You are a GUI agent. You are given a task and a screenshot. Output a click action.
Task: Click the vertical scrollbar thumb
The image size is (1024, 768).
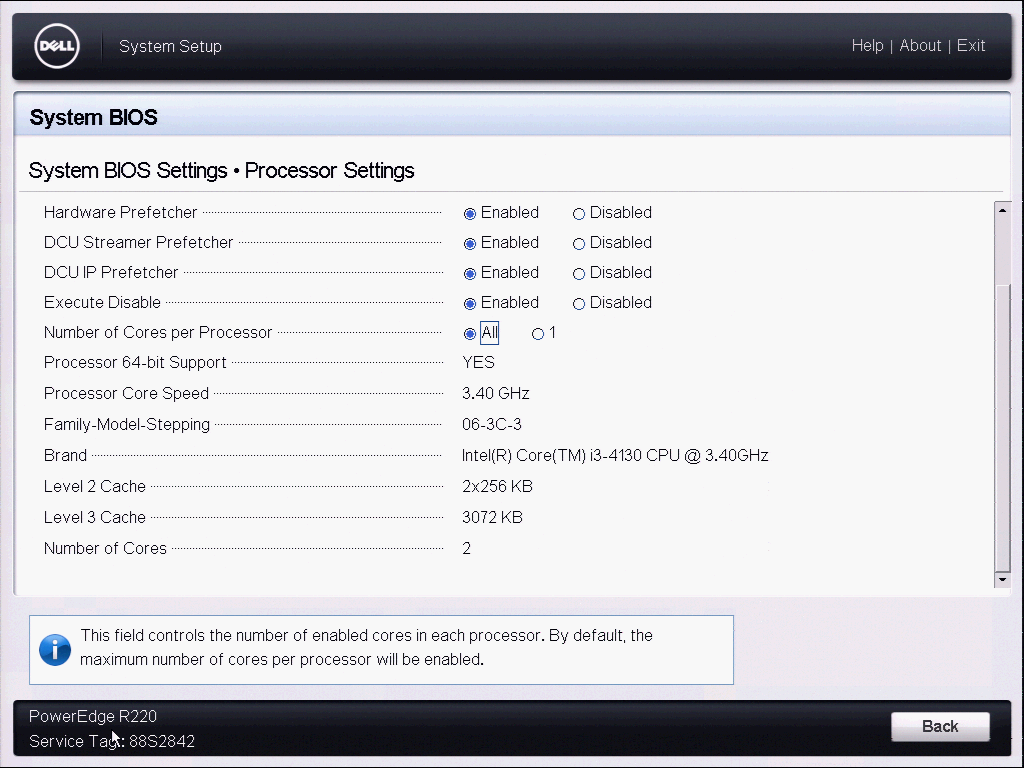[1002, 428]
